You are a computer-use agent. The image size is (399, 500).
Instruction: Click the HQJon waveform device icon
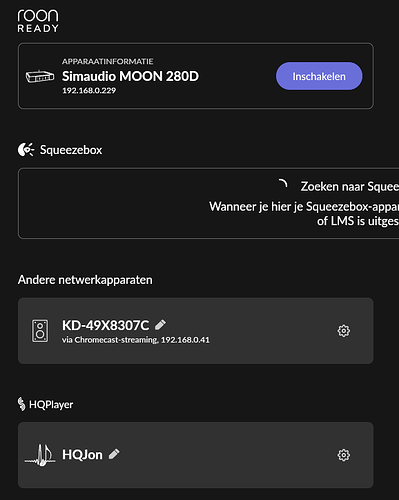pos(40,455)
